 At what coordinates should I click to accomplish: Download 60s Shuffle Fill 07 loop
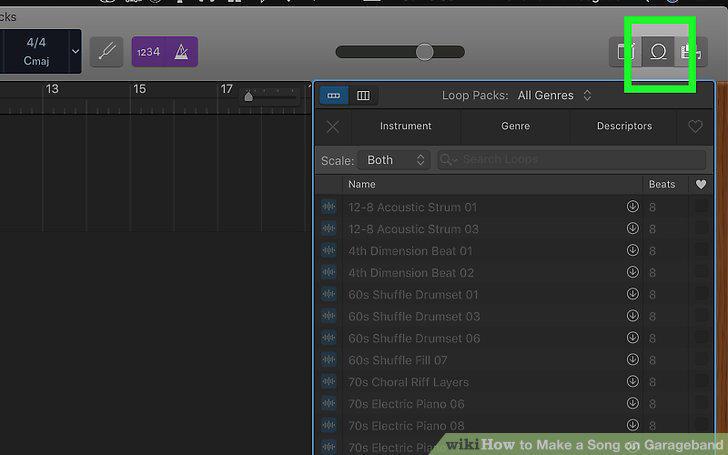632,359
